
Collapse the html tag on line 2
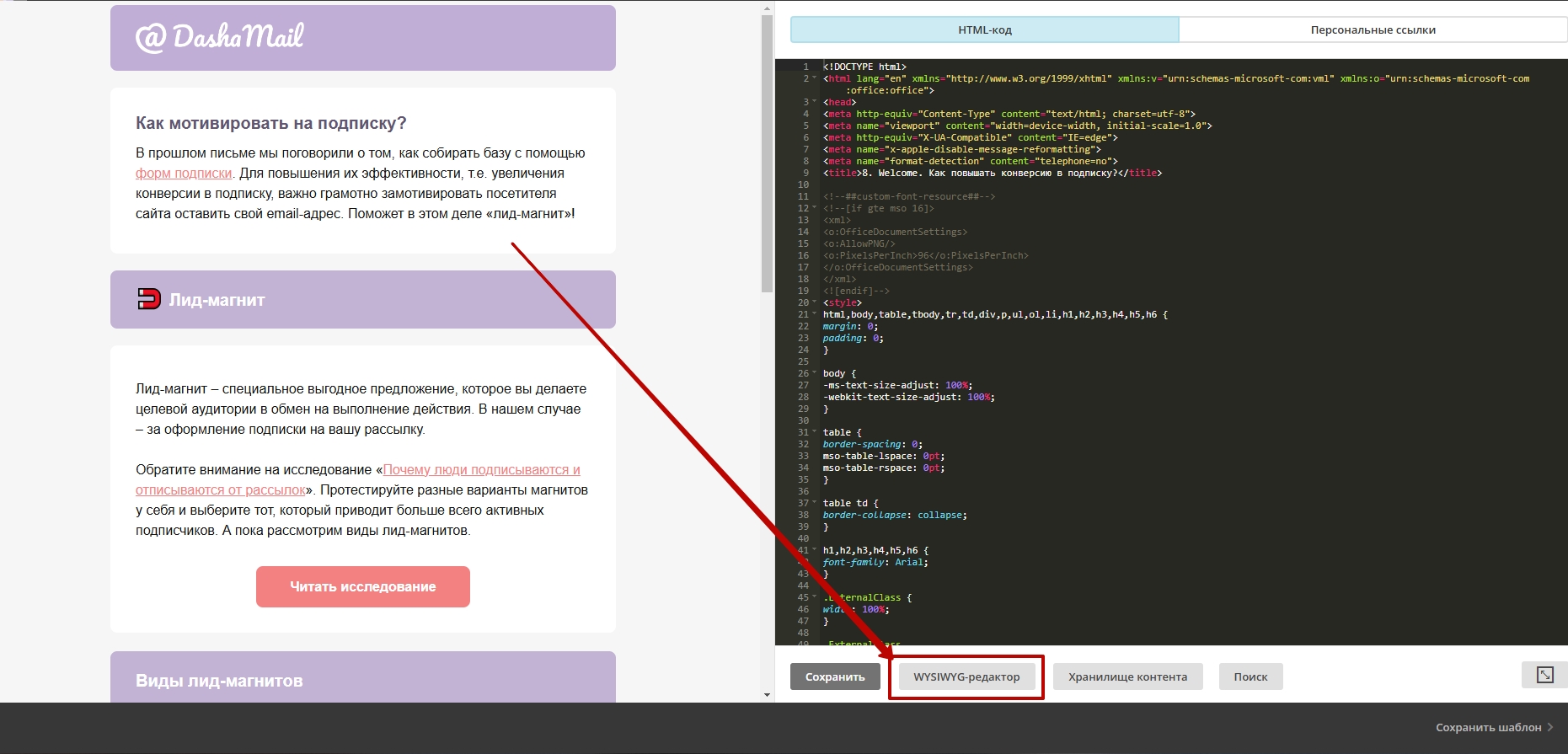tap(815, 78)
